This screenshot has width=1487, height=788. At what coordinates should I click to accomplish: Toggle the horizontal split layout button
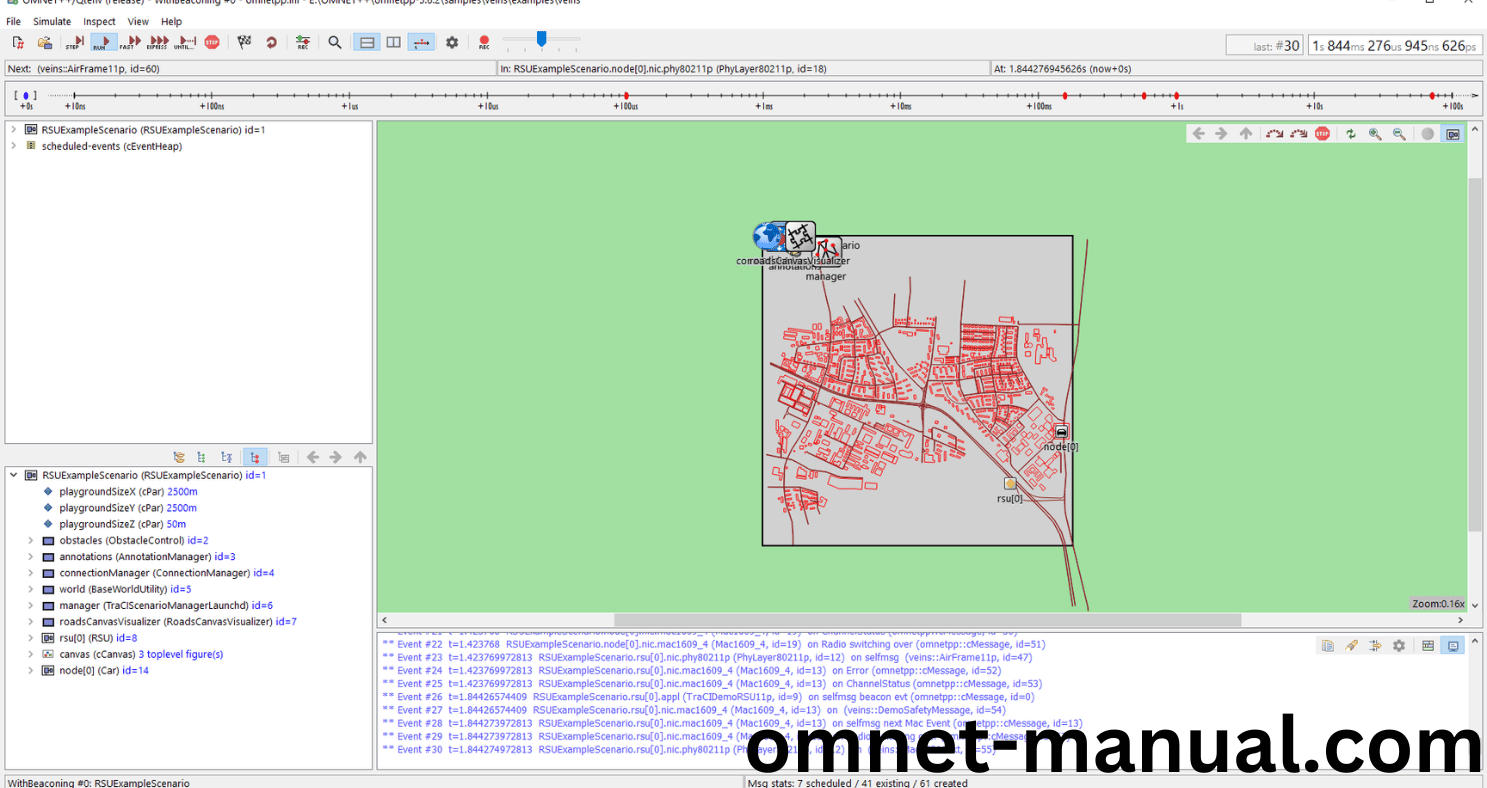click(x=365, y=42)
